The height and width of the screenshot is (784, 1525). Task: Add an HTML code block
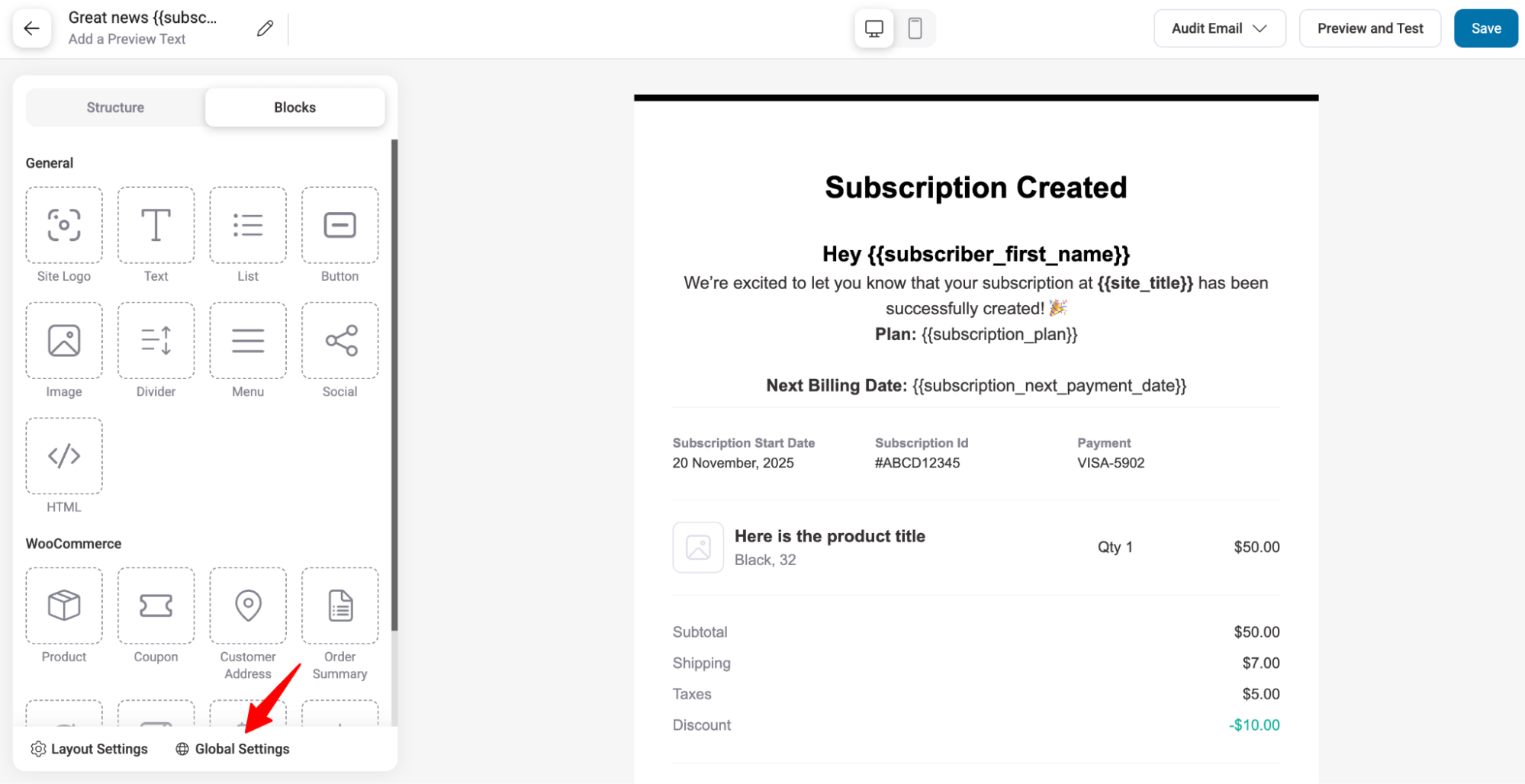[64, 456]
